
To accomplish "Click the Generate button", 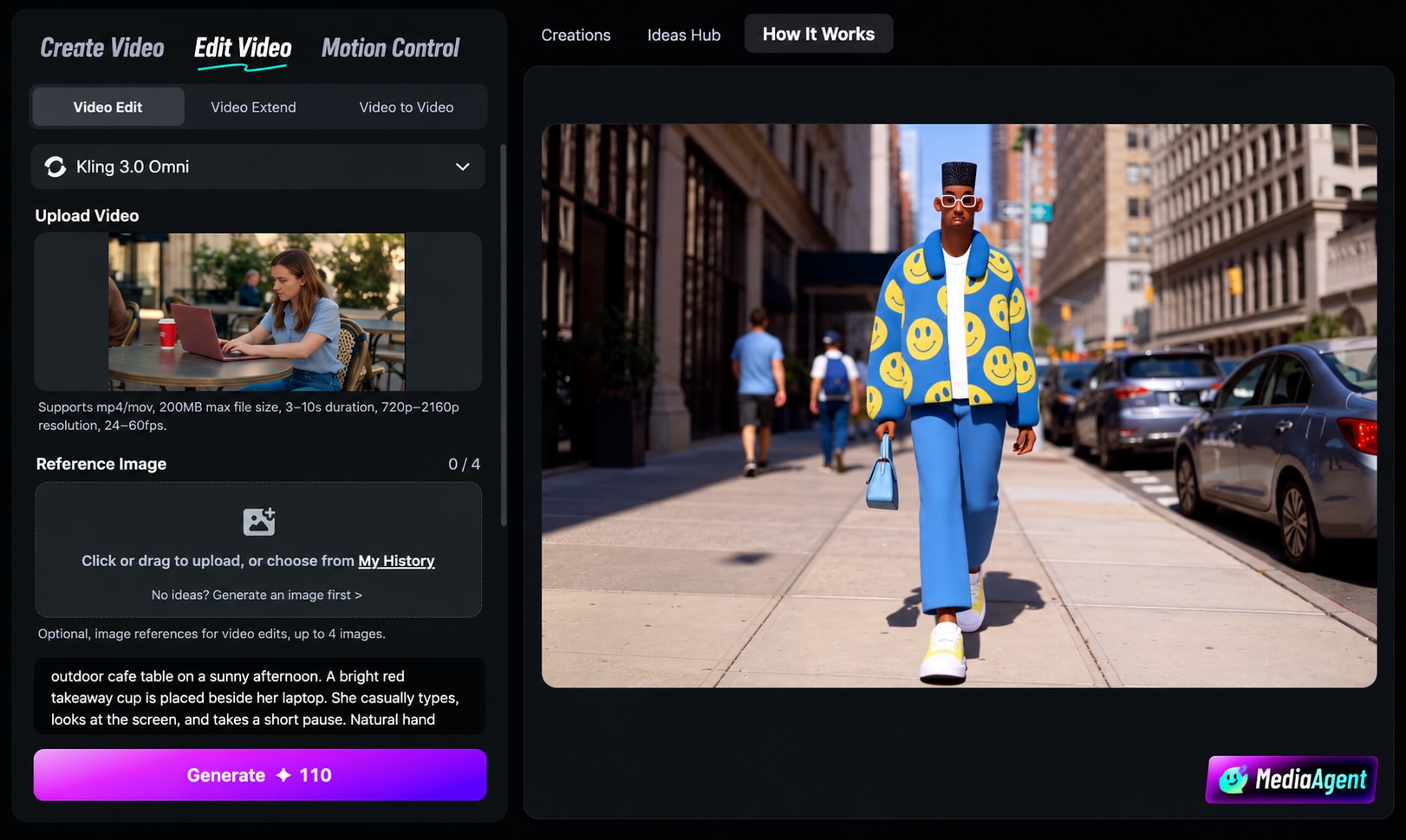I will click(260, 775).
